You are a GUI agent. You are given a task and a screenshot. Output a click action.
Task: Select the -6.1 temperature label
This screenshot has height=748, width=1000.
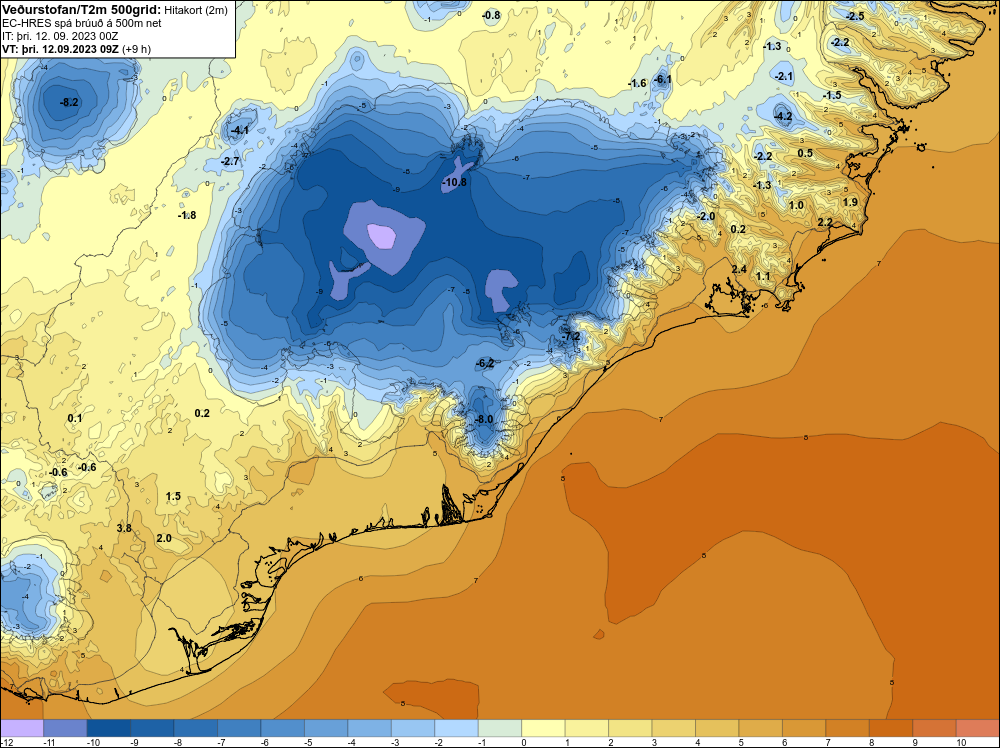pos(663,79)
